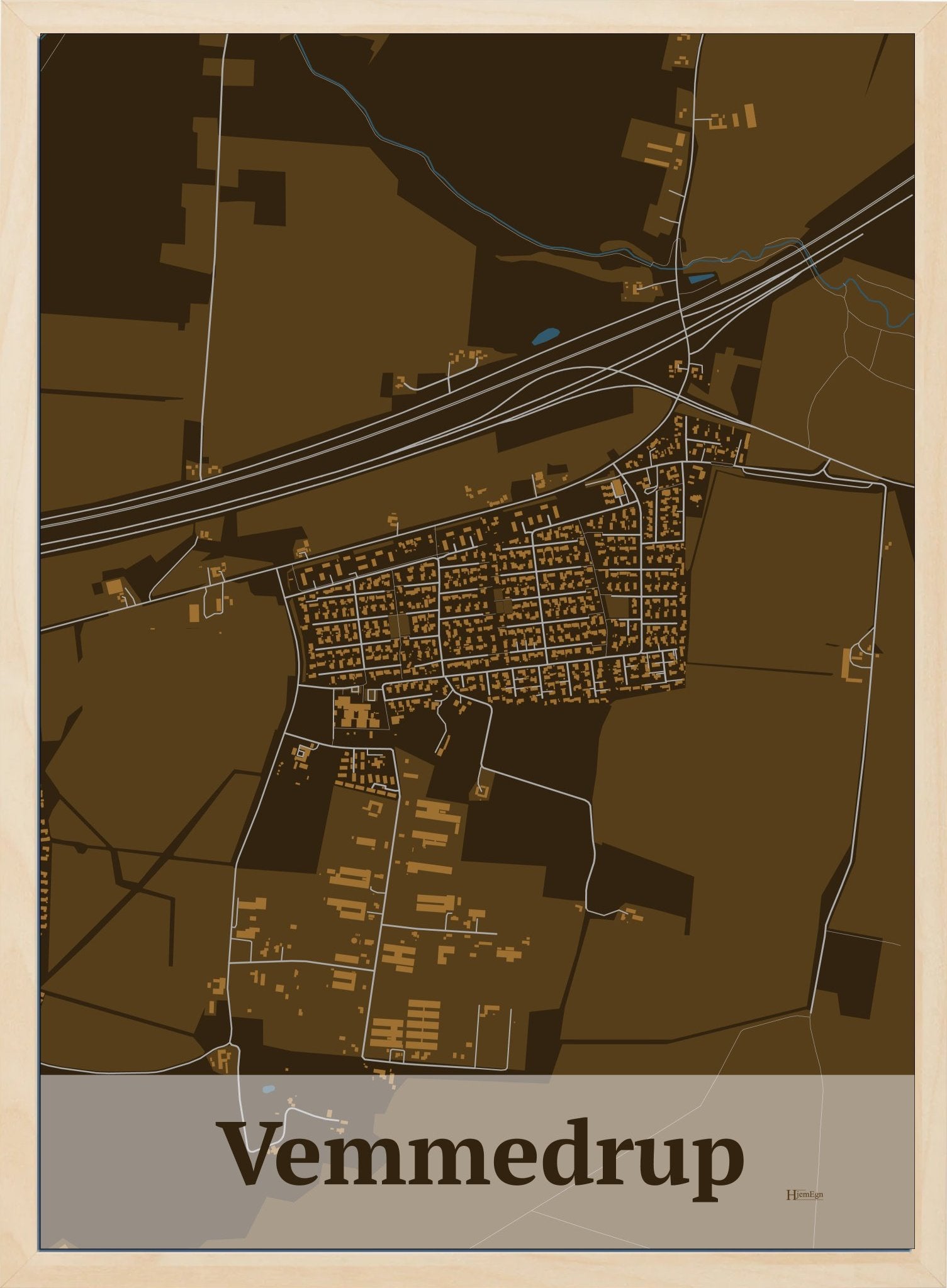Click the light wooden frame border
Screen dimensions: 947x1288
(x=19, y=629)
